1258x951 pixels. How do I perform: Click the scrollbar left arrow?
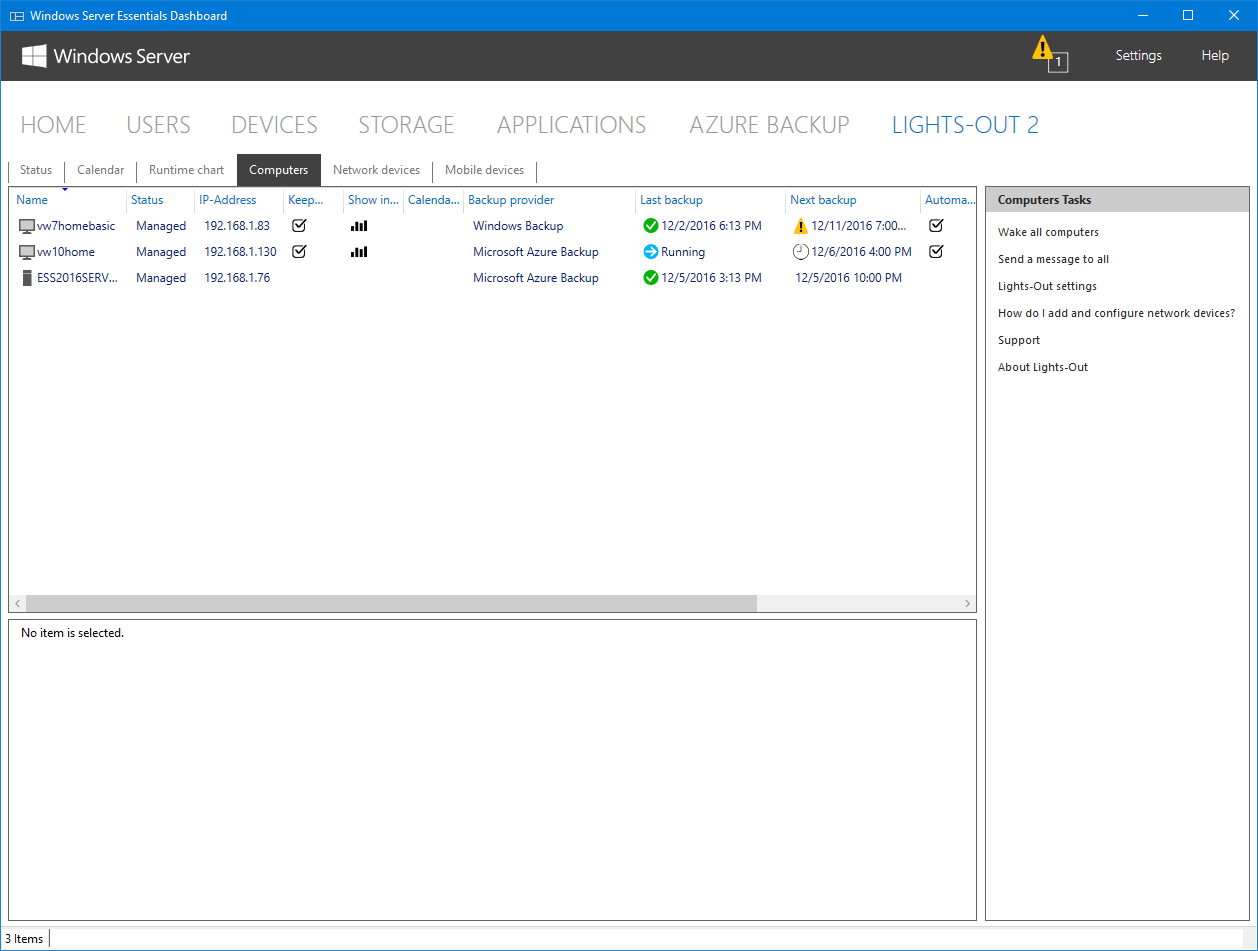tap(17, 604)
